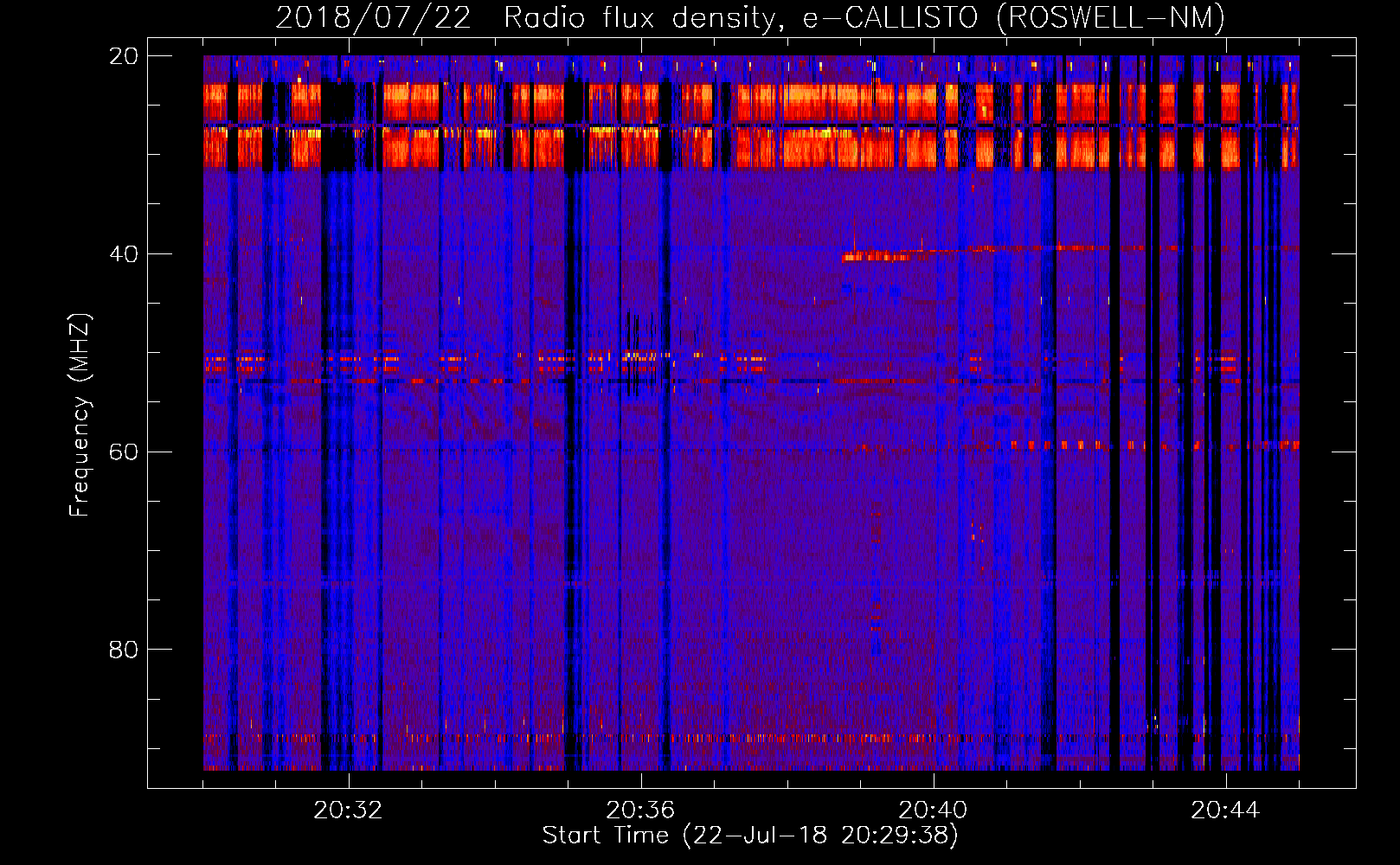Click the 60 MHz frequency tick label
The height and width of the screenshot is (865, 1400).
pyautogui.click(x=123, y=452)
